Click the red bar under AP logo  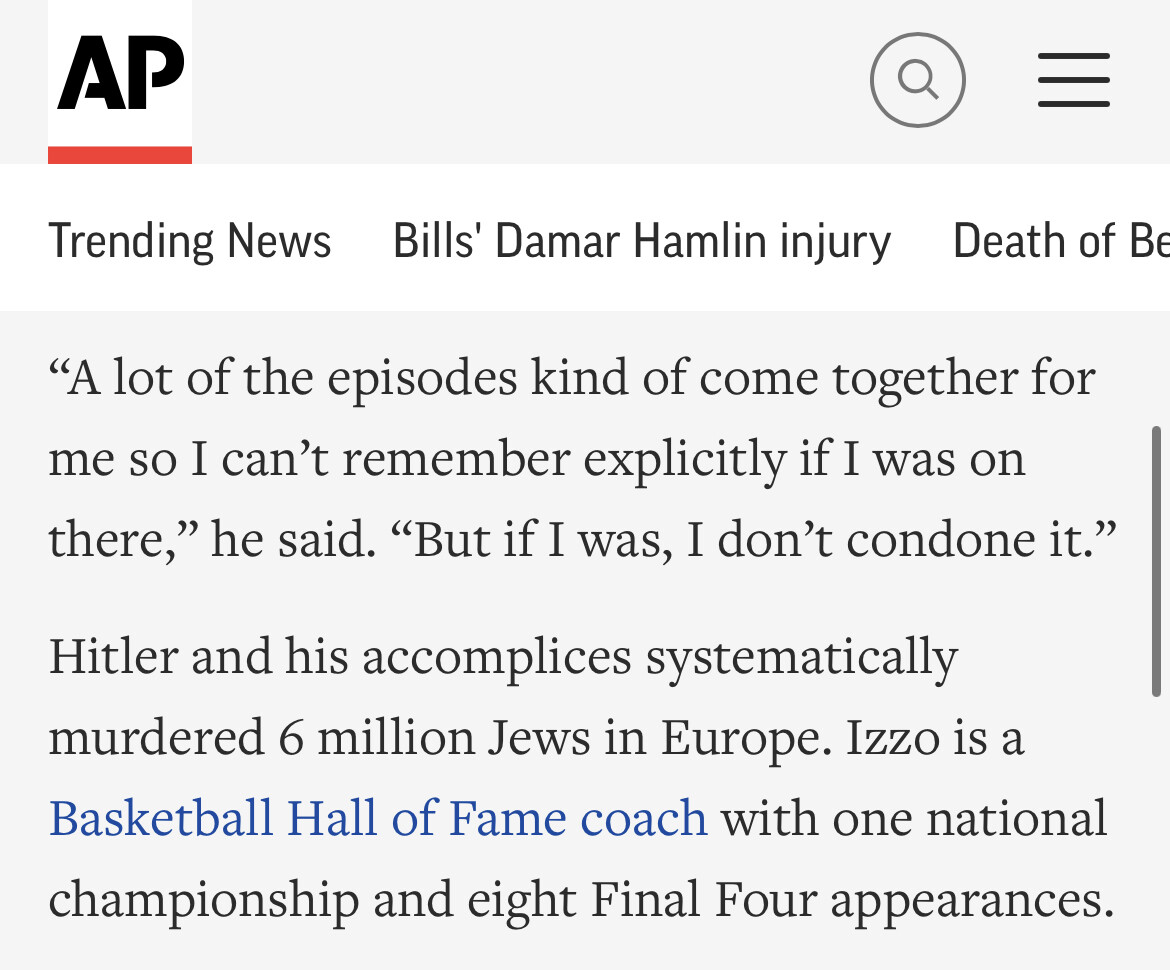(120, 155)
